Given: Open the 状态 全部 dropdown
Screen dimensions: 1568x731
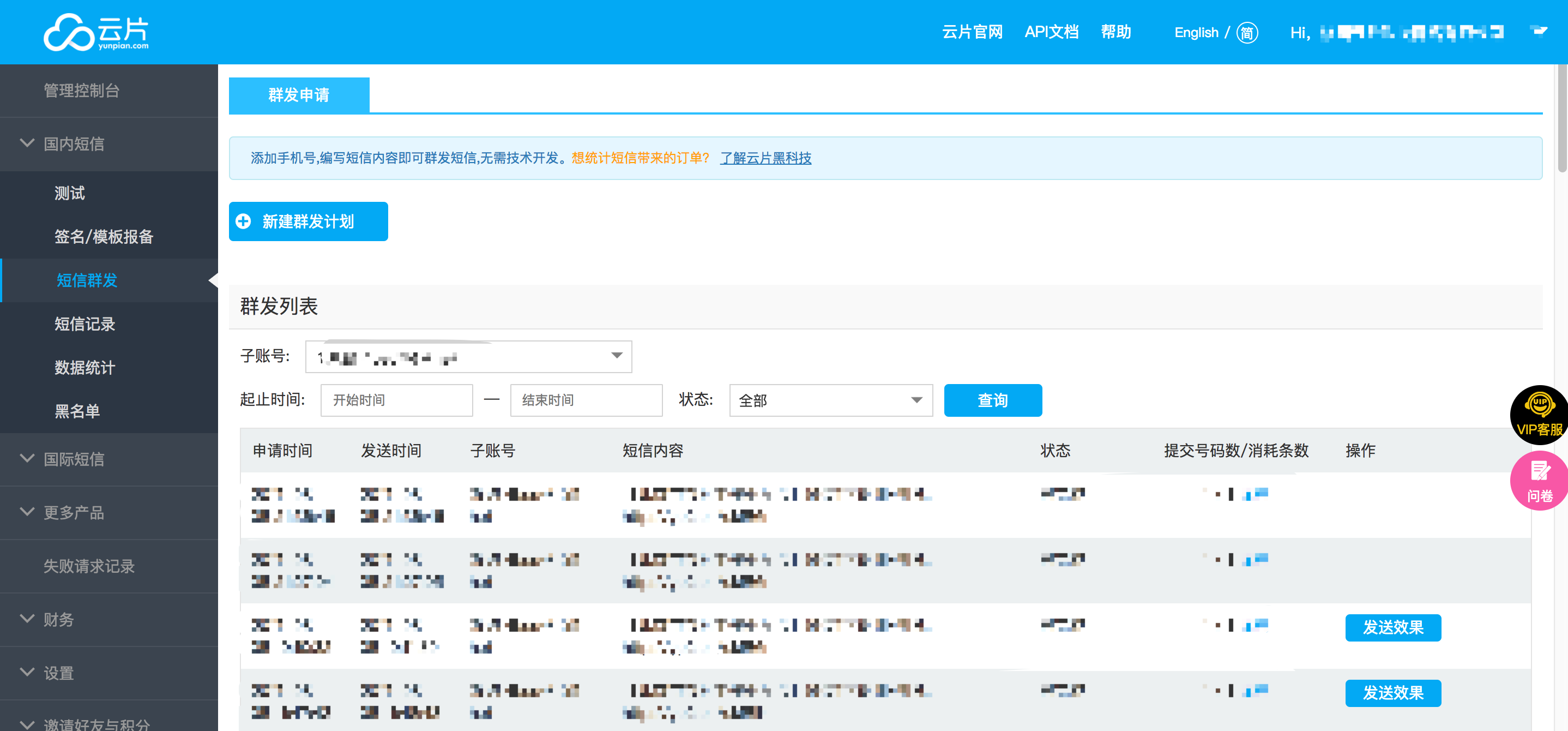Looking at the screenshot, I should 831,400.
